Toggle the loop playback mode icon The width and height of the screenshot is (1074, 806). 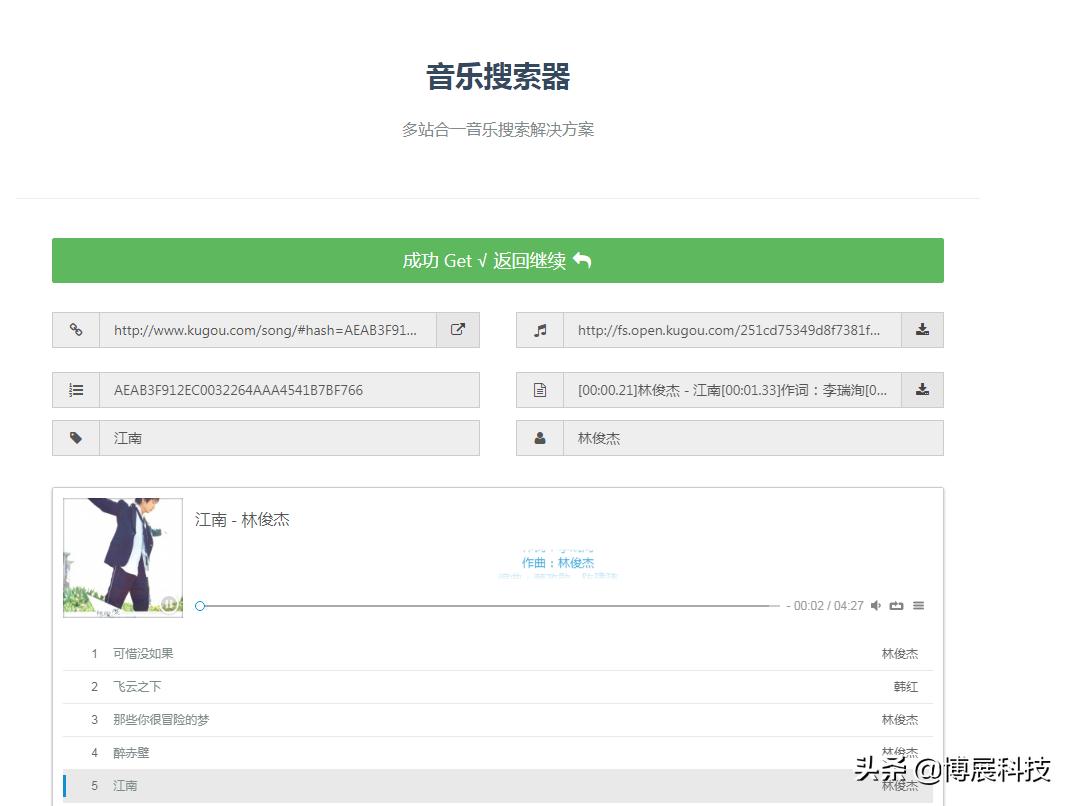coord(896,605)
